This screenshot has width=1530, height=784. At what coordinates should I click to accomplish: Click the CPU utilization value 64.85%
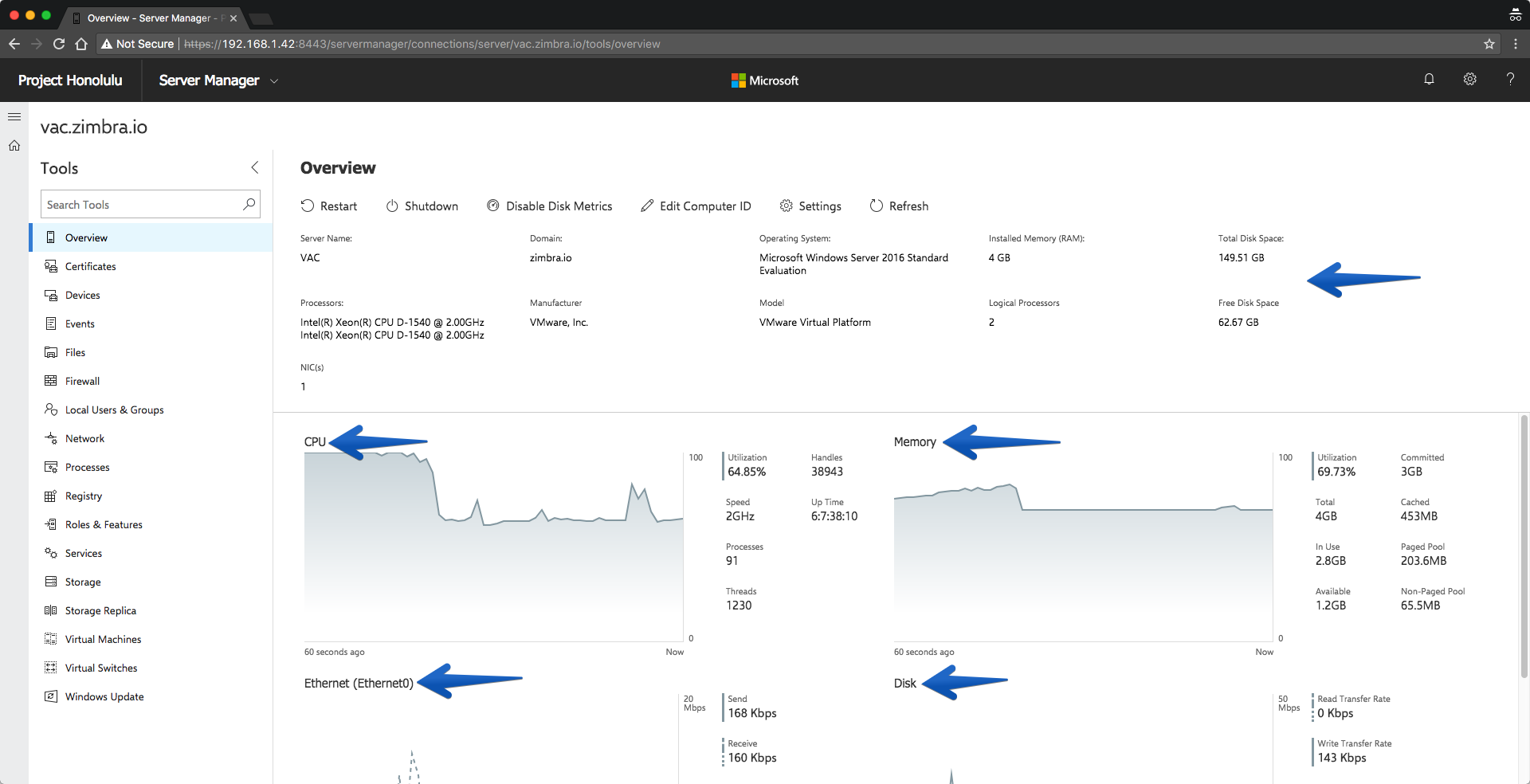(747, 472)
